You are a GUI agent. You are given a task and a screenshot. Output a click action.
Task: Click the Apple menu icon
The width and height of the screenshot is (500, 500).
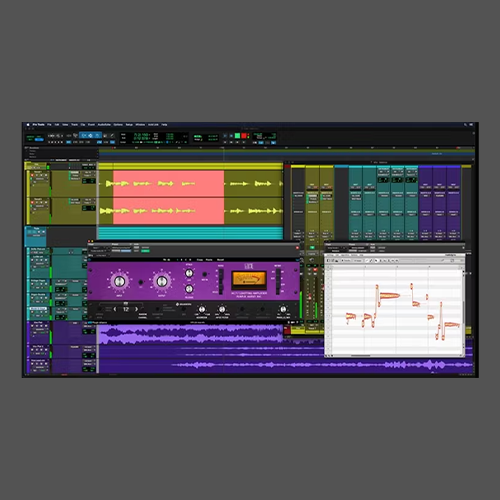click(28, 125)
